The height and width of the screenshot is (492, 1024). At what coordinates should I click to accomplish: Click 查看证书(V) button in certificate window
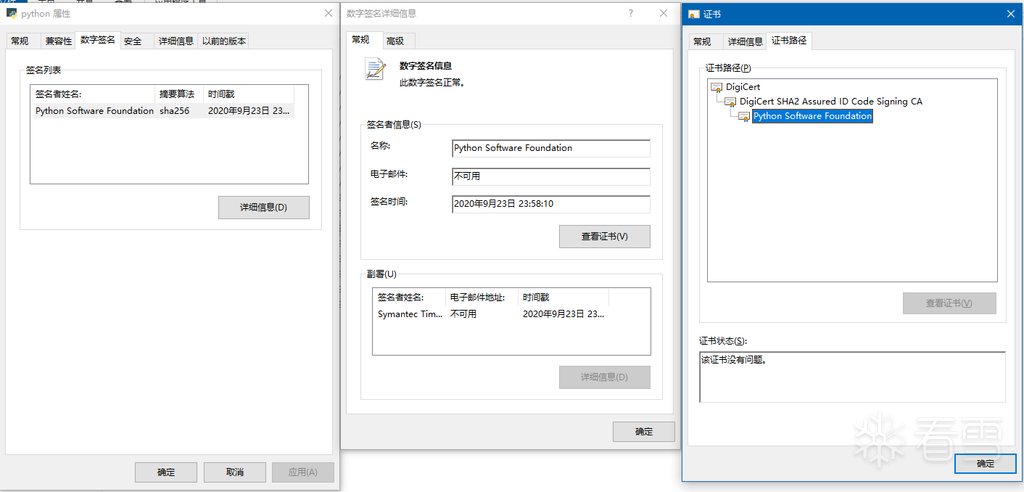coord(950,303)
